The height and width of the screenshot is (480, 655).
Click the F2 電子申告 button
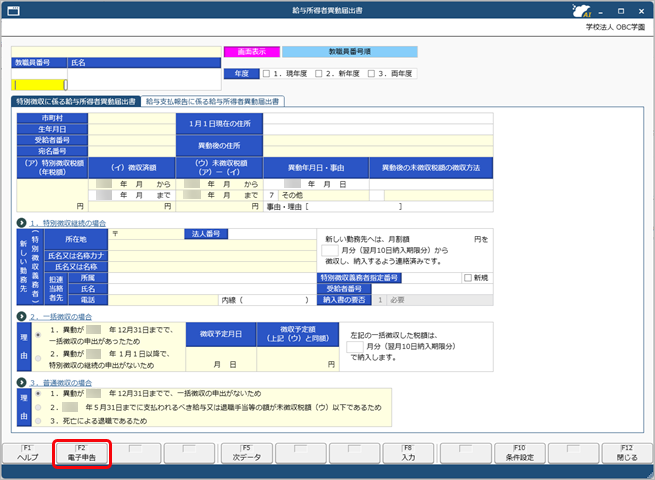(x=81, y=453)
